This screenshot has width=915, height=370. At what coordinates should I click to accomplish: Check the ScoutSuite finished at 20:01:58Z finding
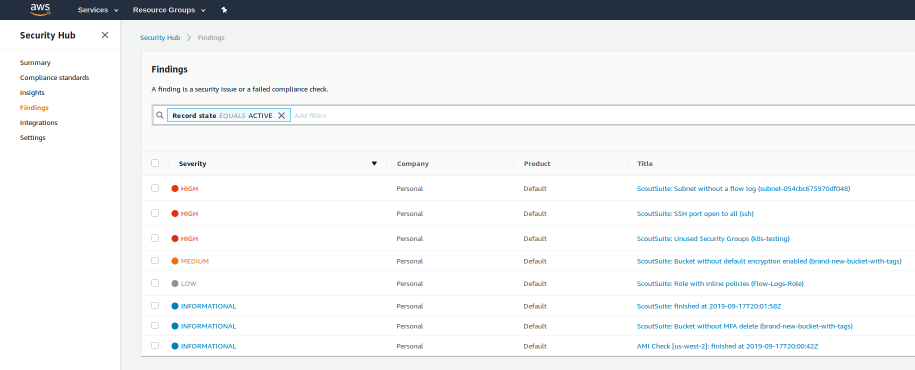[155, 305]
